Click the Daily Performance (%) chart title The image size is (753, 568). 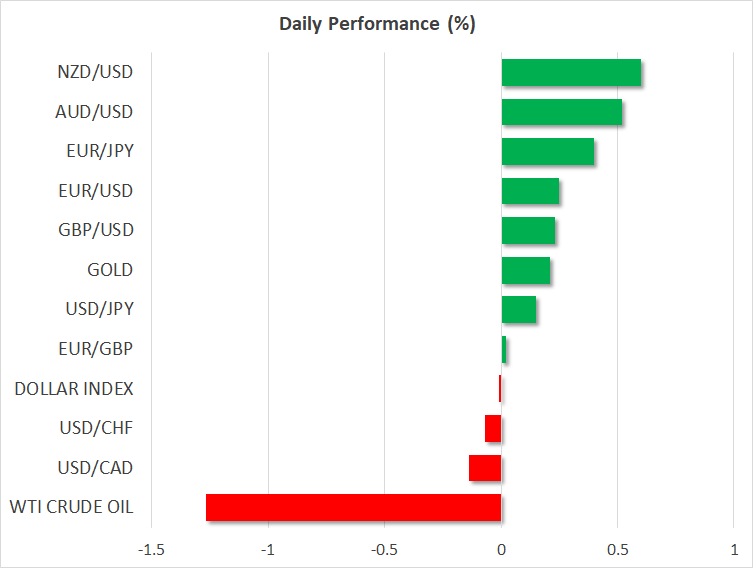click(377, 24)
